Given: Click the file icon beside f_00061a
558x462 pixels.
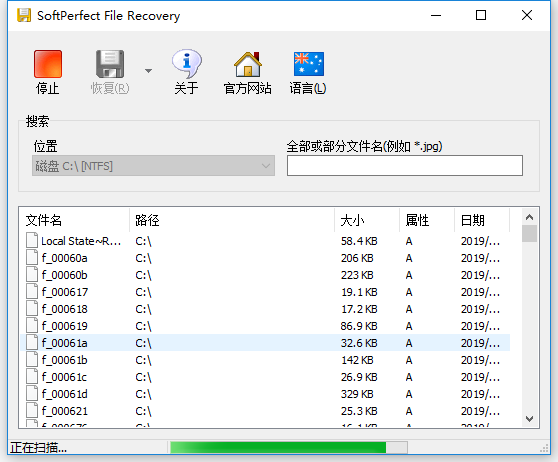Looking at the screenshot, I should tap(32, 342).
